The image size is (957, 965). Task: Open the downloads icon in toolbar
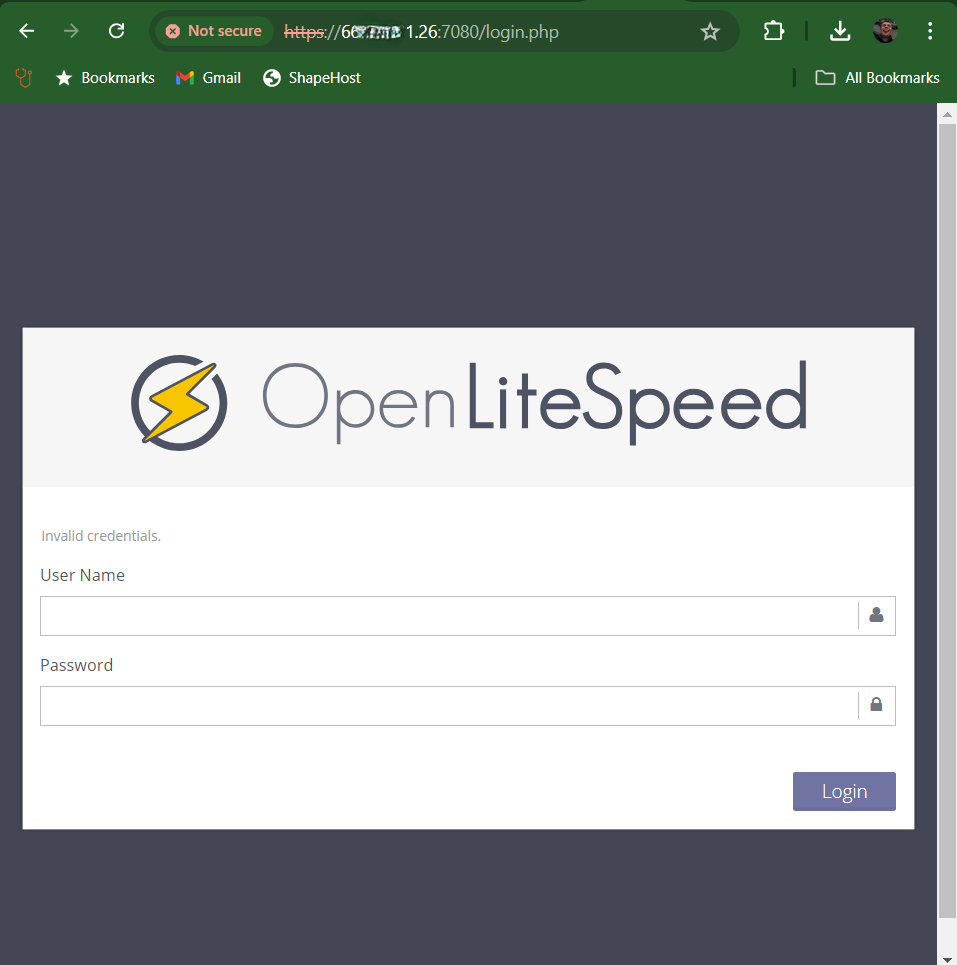pos(840,31)
